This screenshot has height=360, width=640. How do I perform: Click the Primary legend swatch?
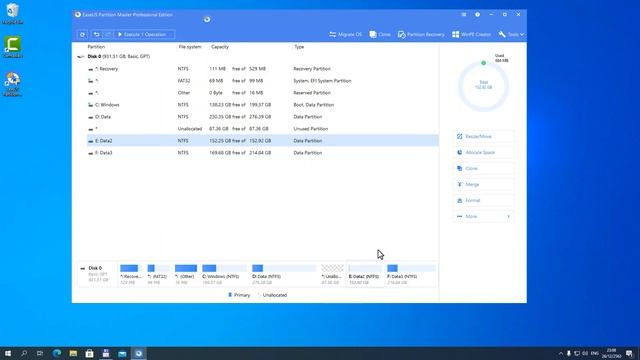click(x=230, y=295)
